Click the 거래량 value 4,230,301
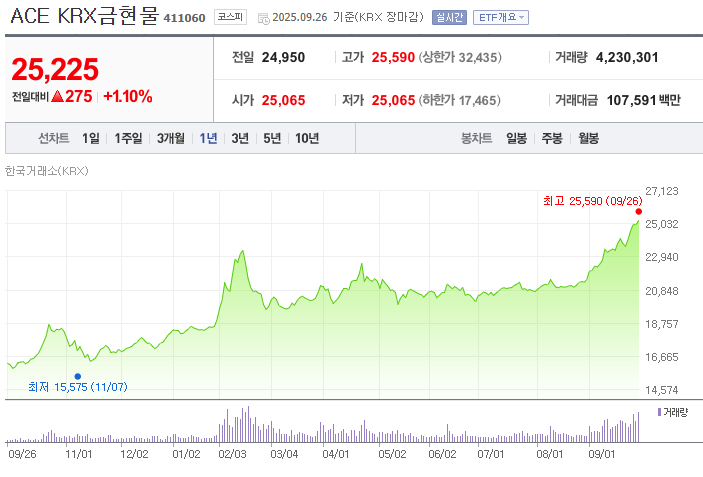This screenshot has height=477, width=703. pyautogui.click(x=627, y=57)
